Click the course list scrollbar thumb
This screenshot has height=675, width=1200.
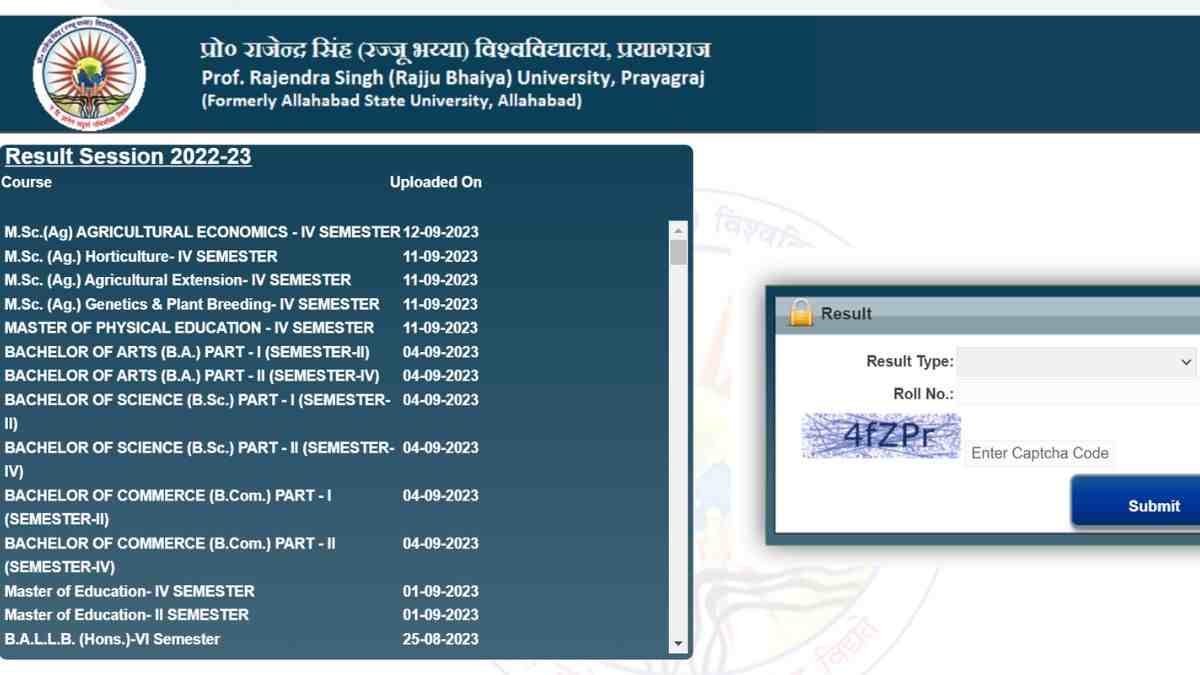click(x=679, y=252)
